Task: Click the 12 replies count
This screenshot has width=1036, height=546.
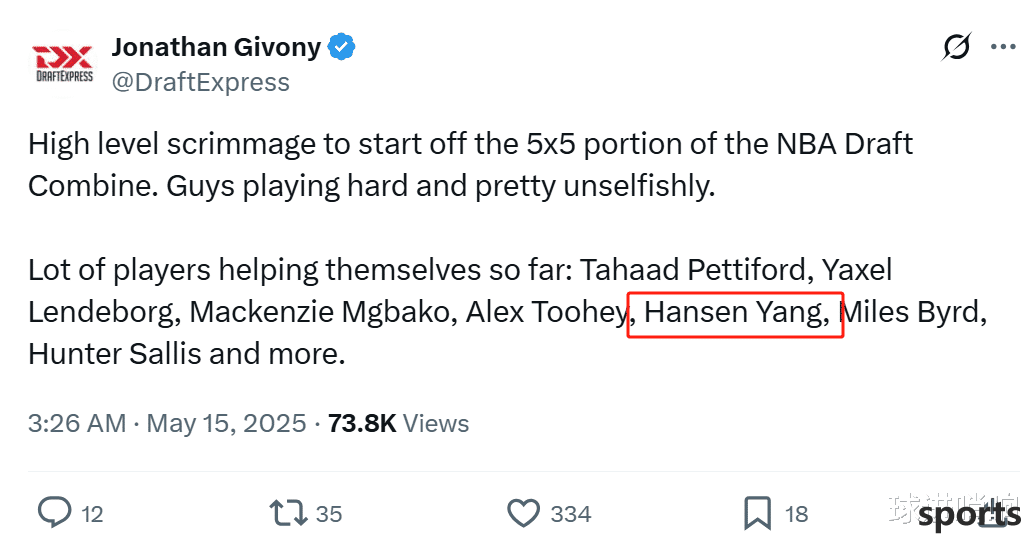Action: point(92,514)
